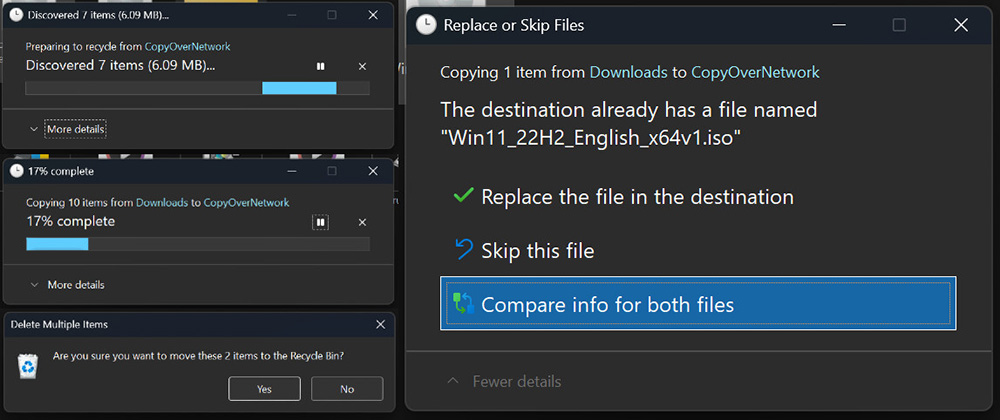Pause the recycle operation in Discovered 7 items dialog

point(320,66)
